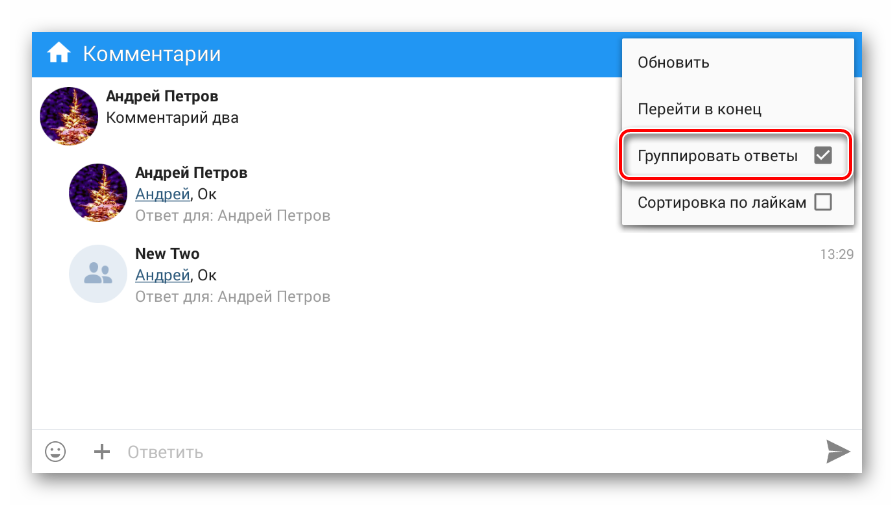Uncheck the Группировать ответы checkbox
The height and width of the screenshot is (505, 894).
(823, 155)
